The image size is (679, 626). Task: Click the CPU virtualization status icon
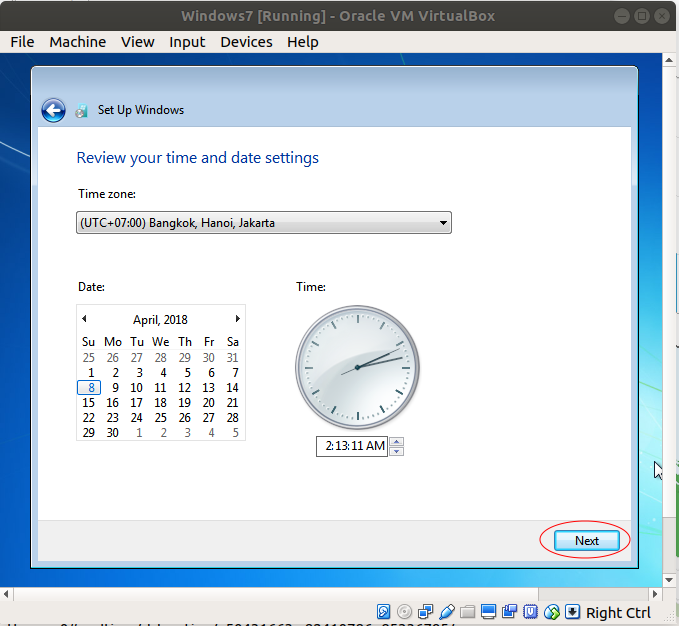tap(530, 612)
